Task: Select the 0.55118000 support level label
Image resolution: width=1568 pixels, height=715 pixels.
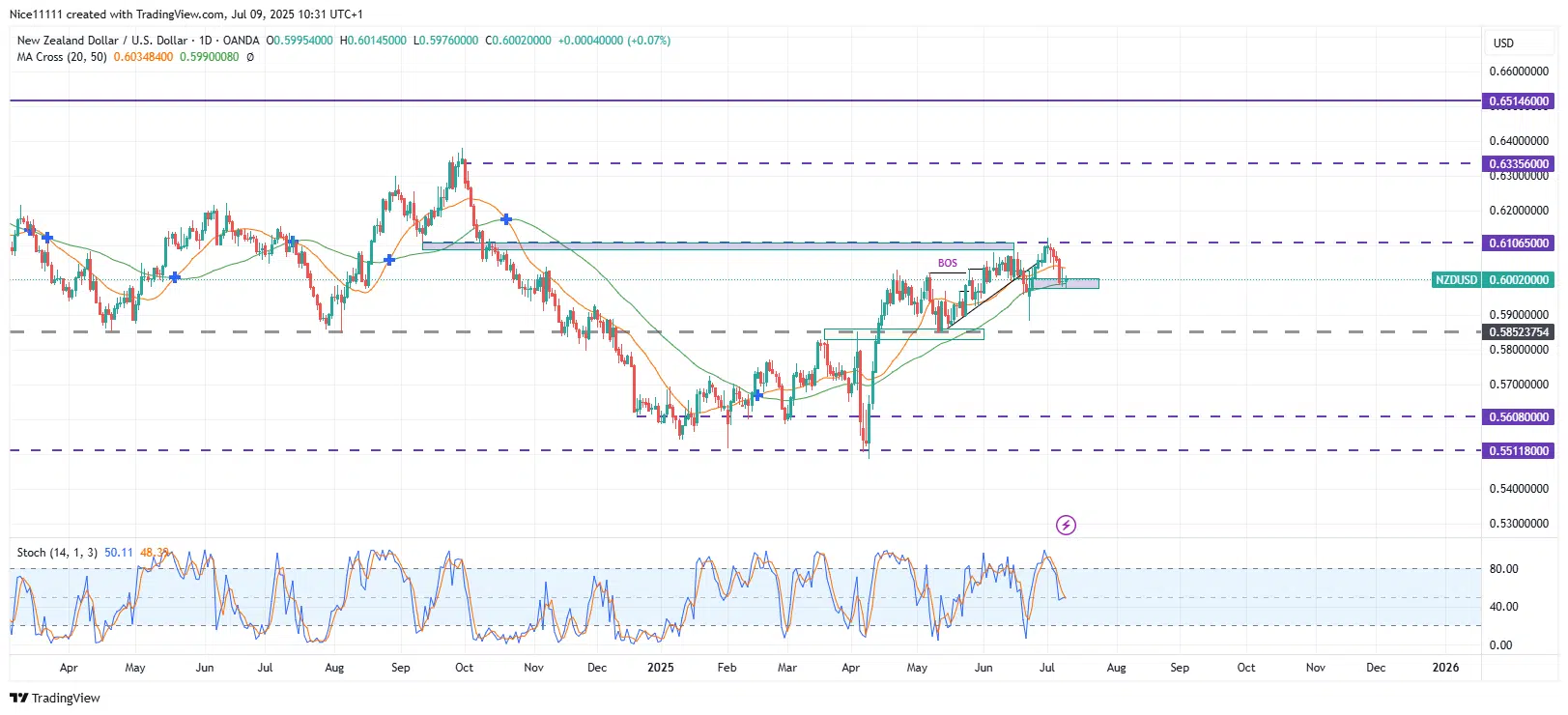Action: point(1518,450)
